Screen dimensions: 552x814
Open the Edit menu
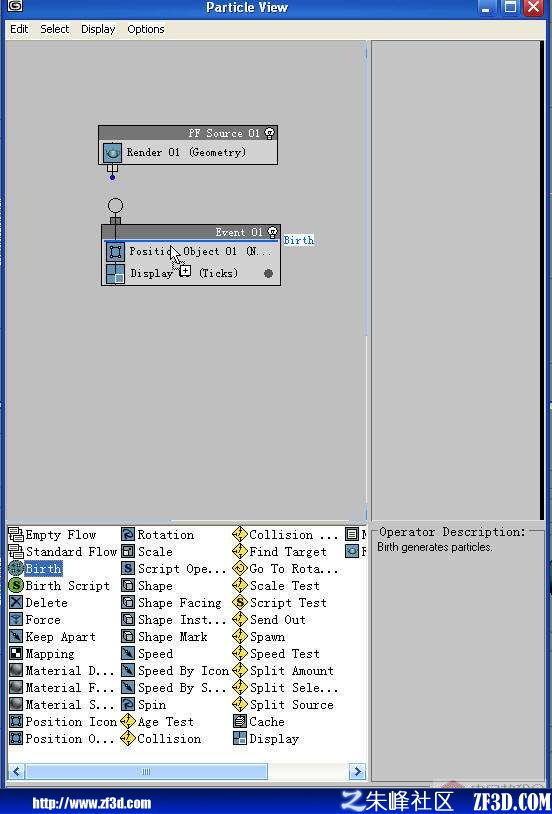(19, 29)
